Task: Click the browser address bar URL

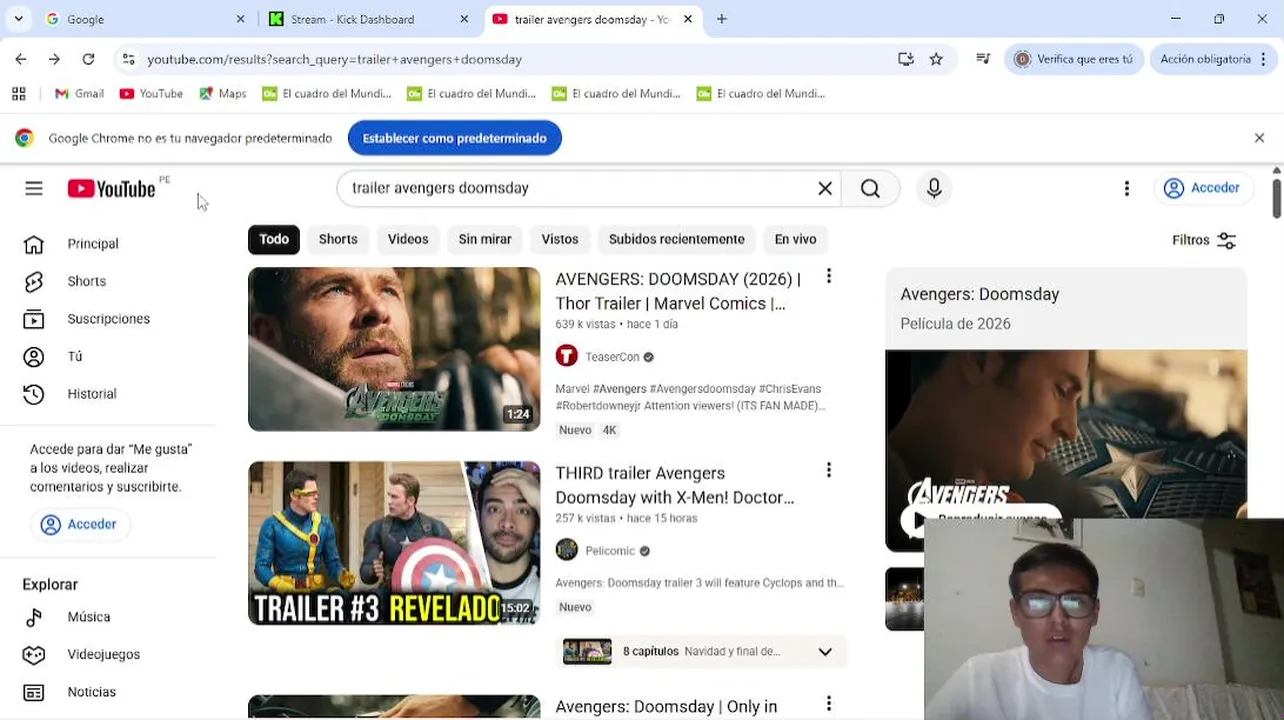Action: (334, 59)
